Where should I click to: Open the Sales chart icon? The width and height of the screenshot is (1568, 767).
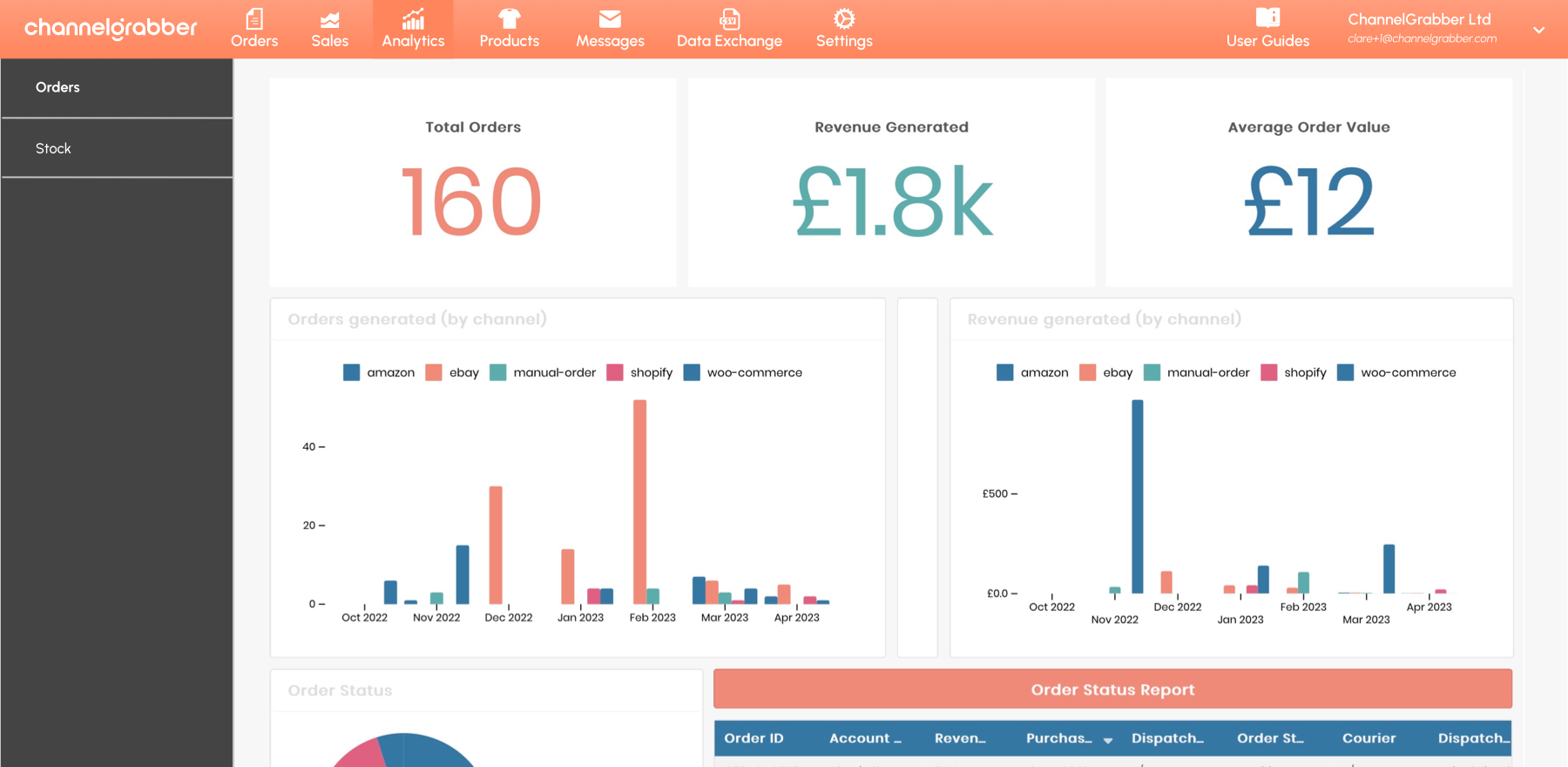(329, 19)
